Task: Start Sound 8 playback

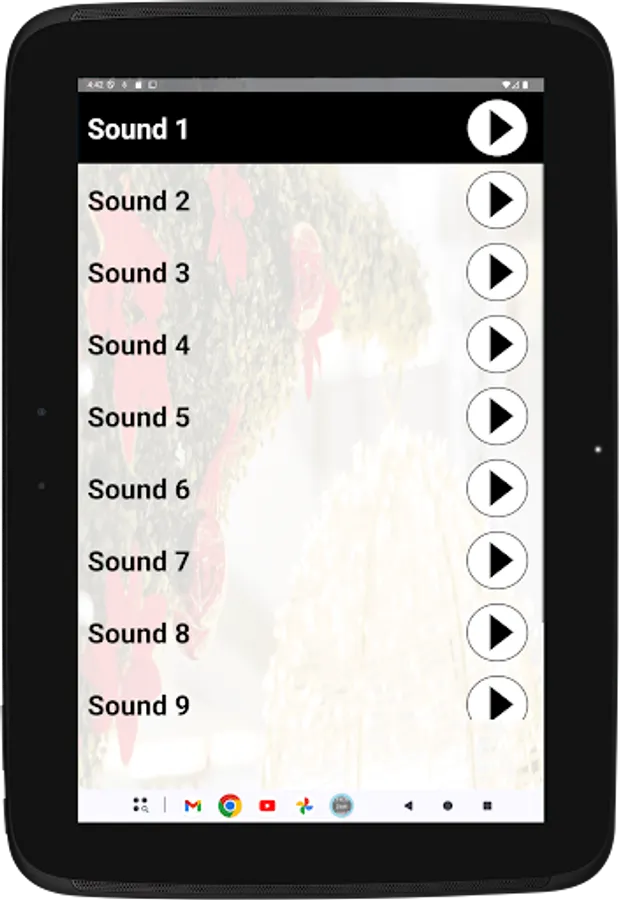Action: tap(497, 633)
